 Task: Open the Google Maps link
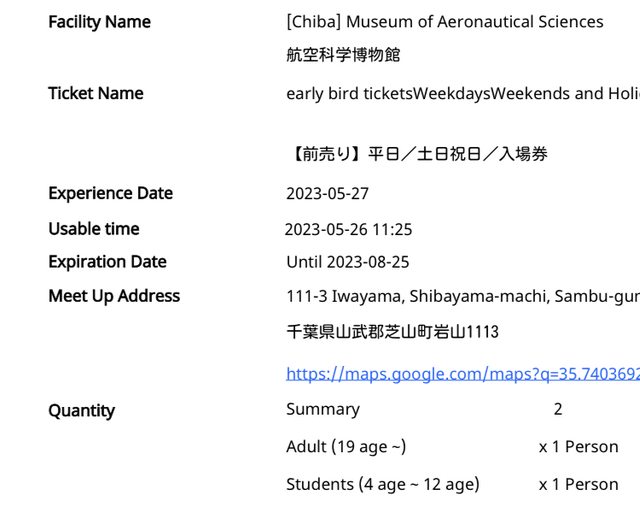coord(462,374)
